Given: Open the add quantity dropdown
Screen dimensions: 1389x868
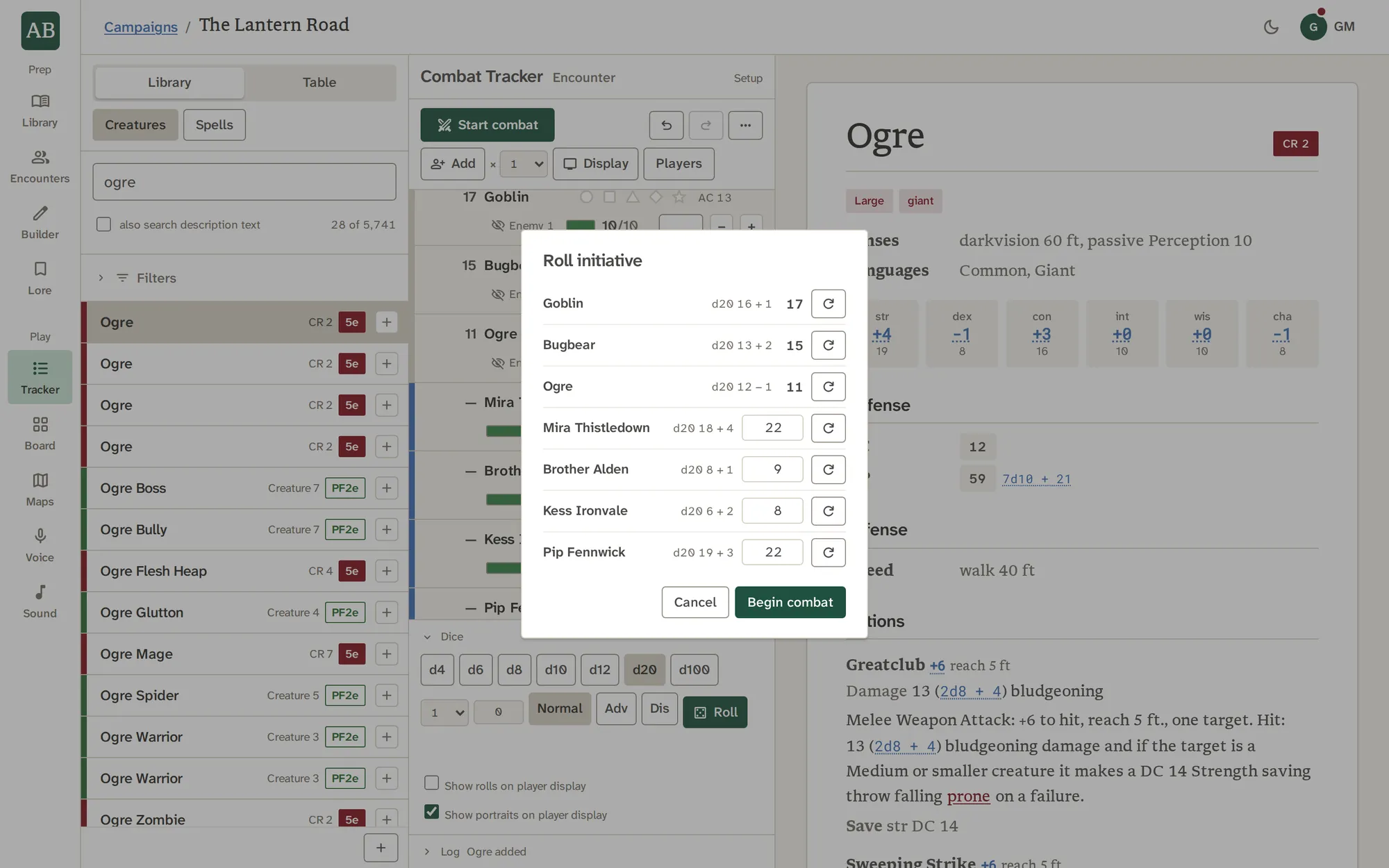Looking at the screenshot, I should [524, 164].
